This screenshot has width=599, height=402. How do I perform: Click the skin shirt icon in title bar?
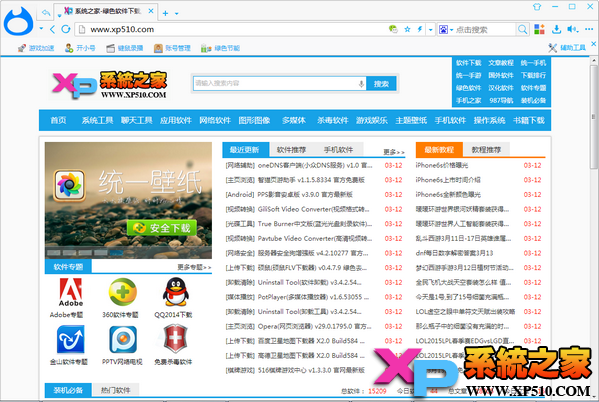pos(537,7)
